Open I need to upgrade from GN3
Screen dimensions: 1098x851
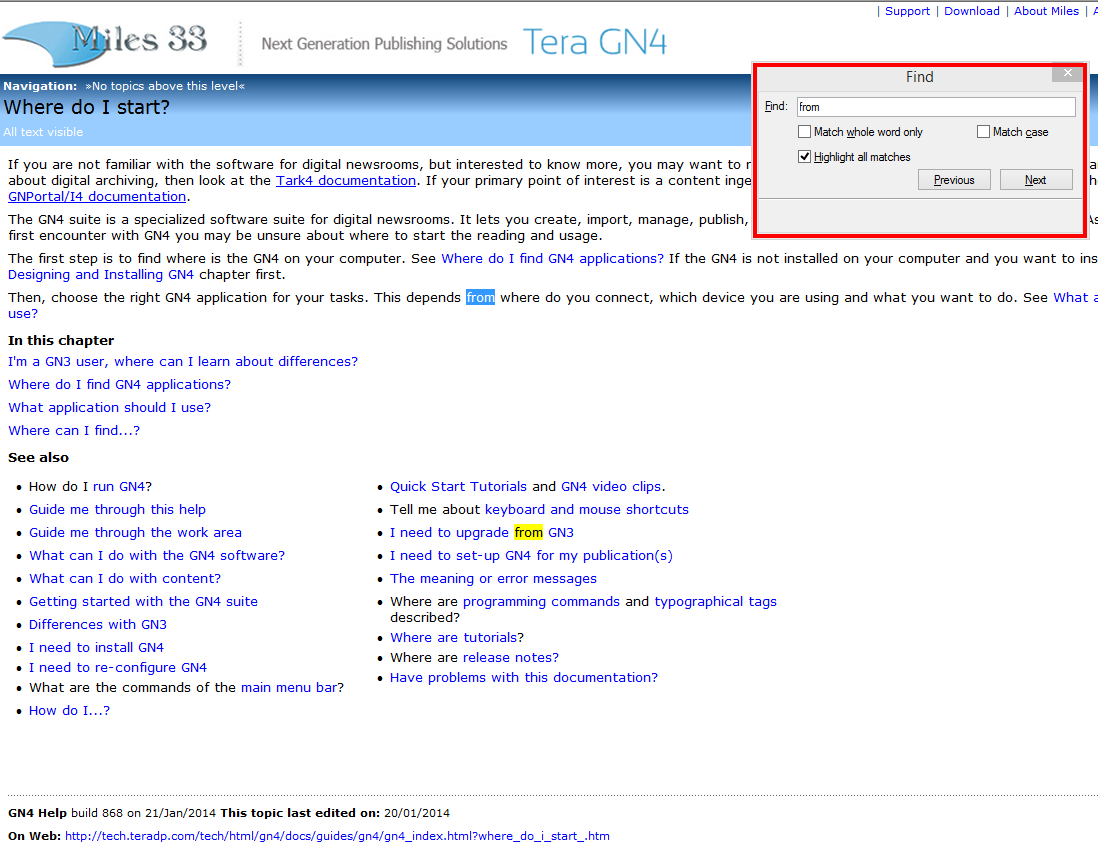coord(482,532)
